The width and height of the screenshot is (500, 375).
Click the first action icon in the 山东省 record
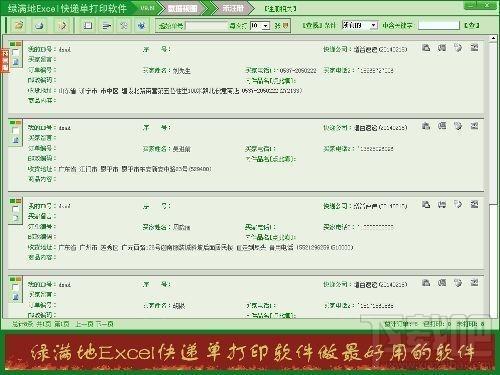tap(426, 48)
